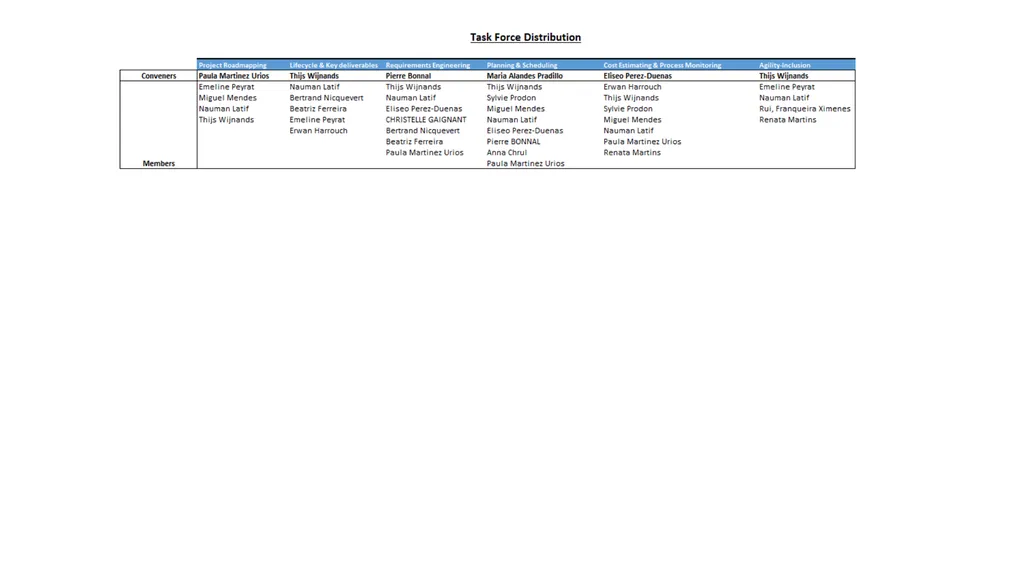Click Bertrand Nicquevert in Requirements Engineering members
The width and height of the screenshot is (1024, 575).
423,131
